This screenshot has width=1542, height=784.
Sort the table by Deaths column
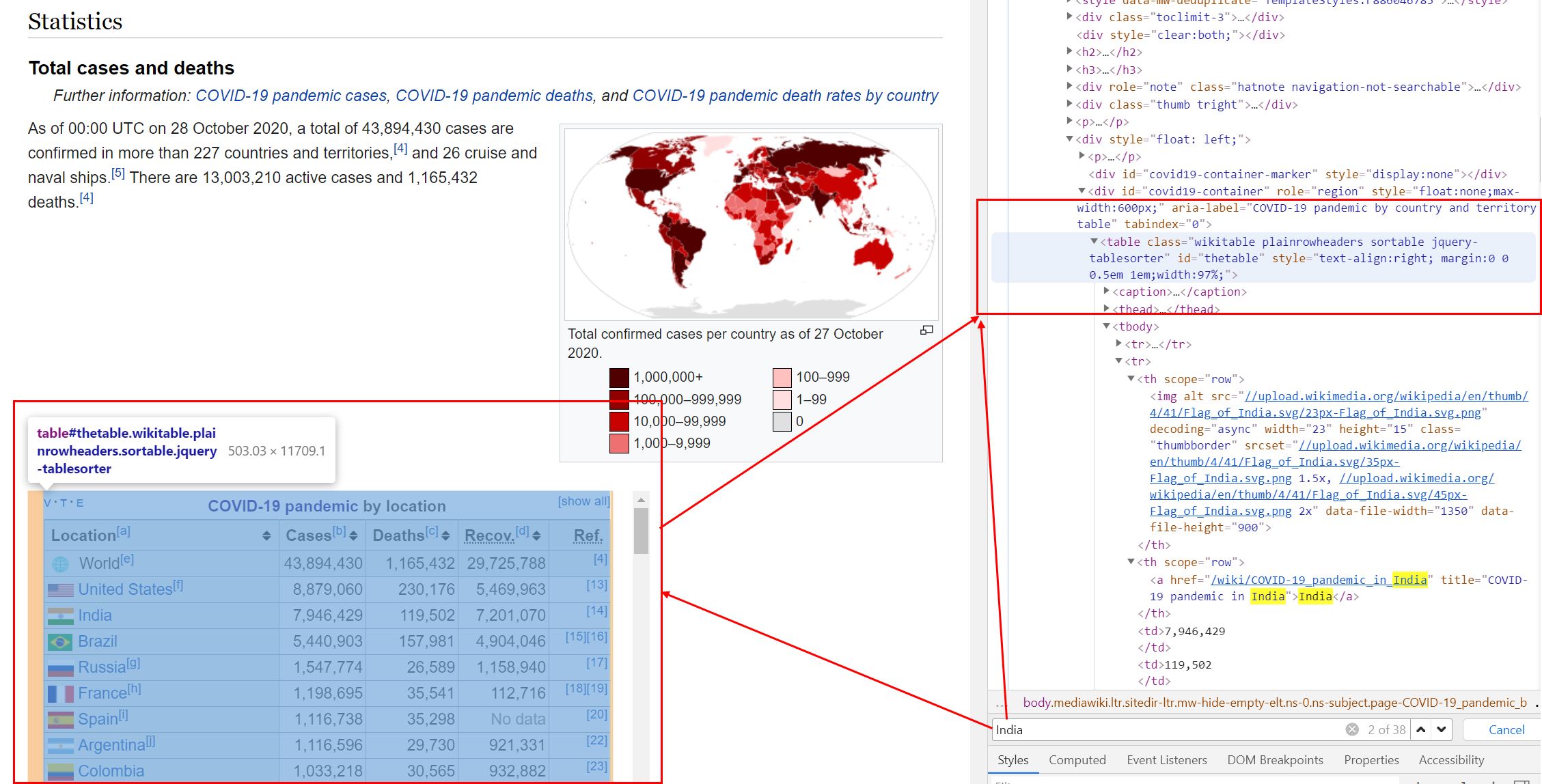pos(445,536)
